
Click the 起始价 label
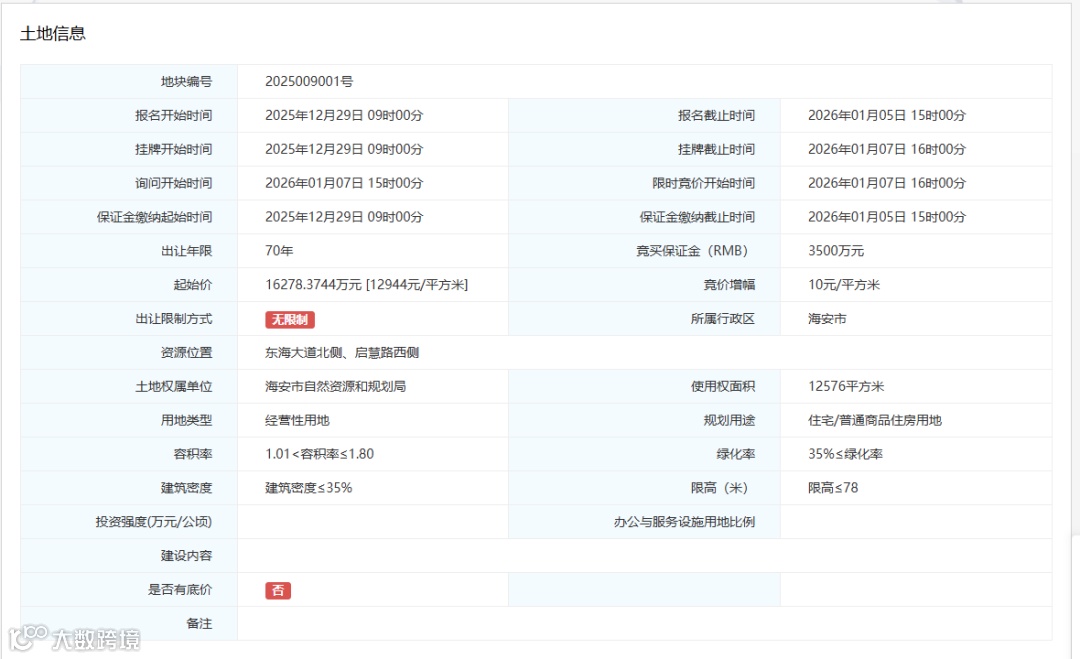[x=193, y=284]
